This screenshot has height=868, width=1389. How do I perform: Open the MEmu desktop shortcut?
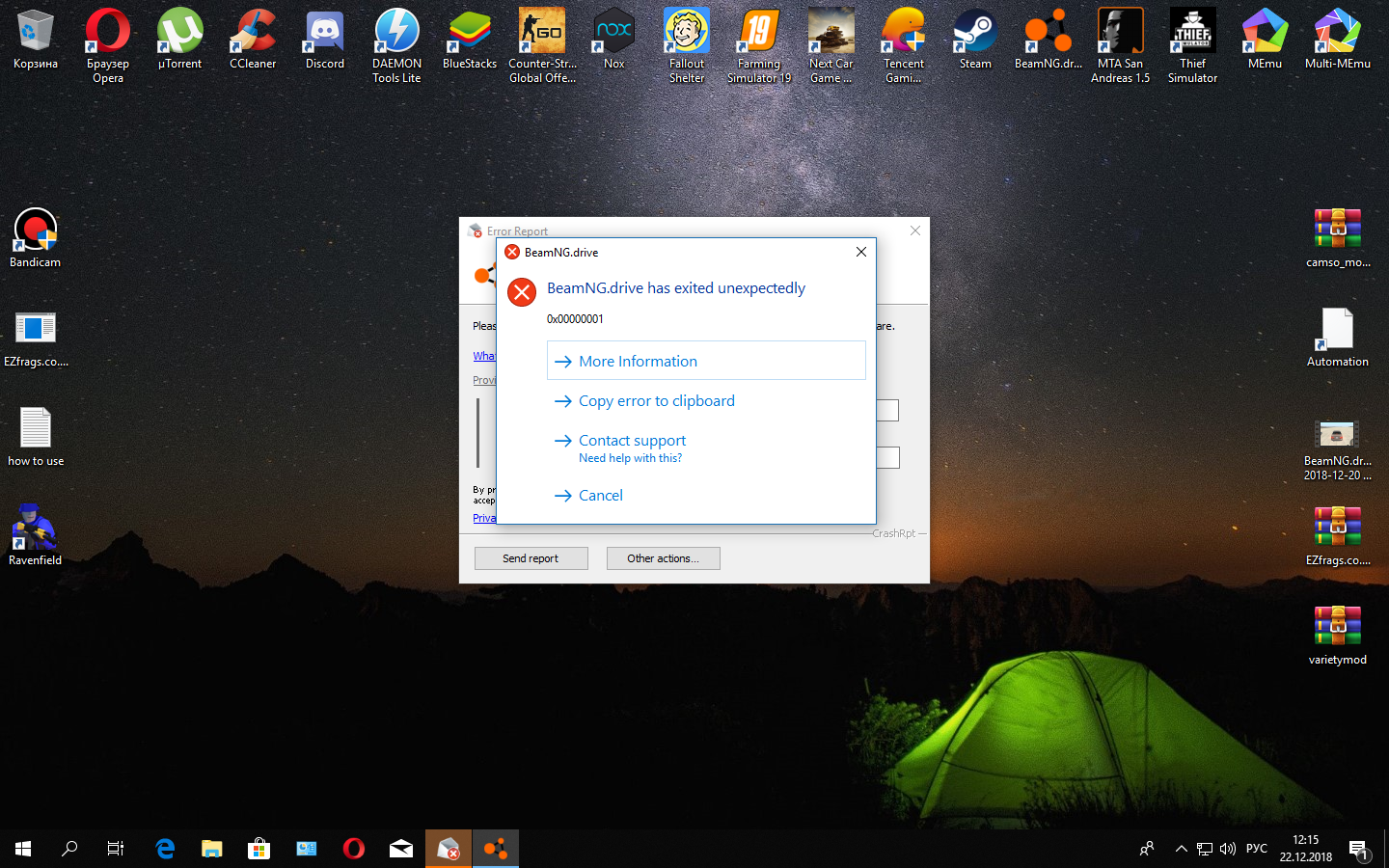point(1266,41)
